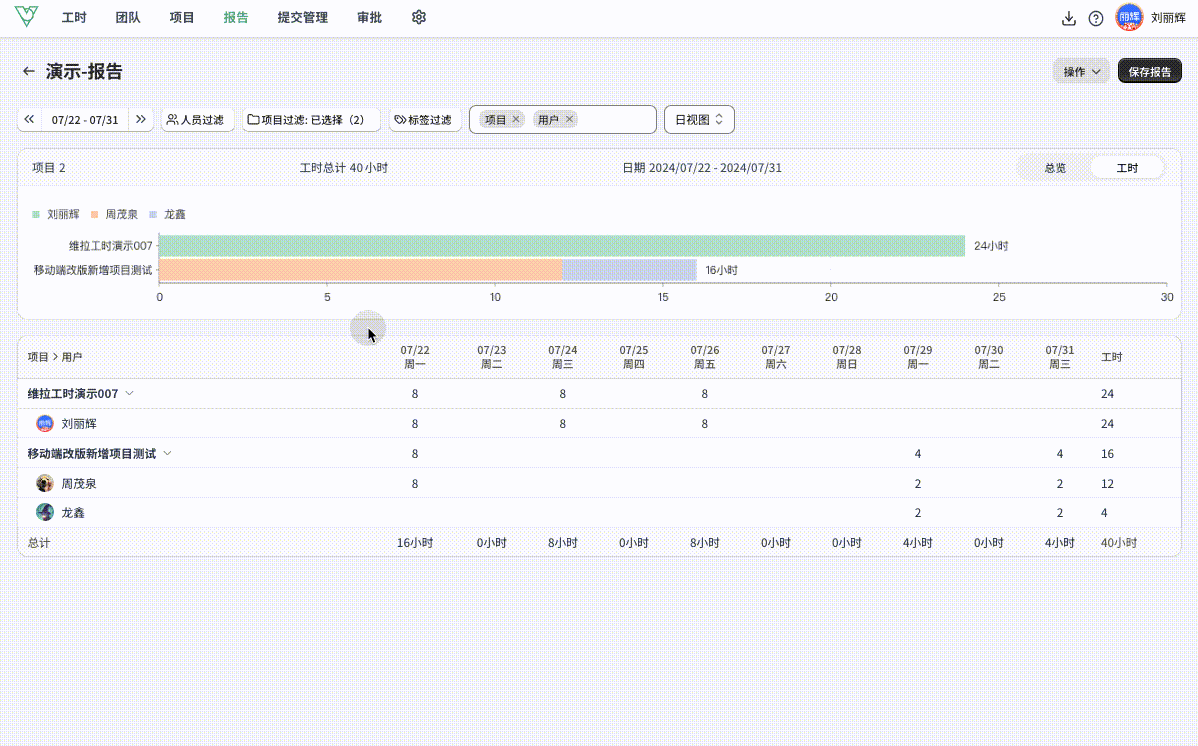This screenshot has width=1198, height=746.
Task: Click 维拉工时演示007 chart axis label
Action: (x=111, y=245)
